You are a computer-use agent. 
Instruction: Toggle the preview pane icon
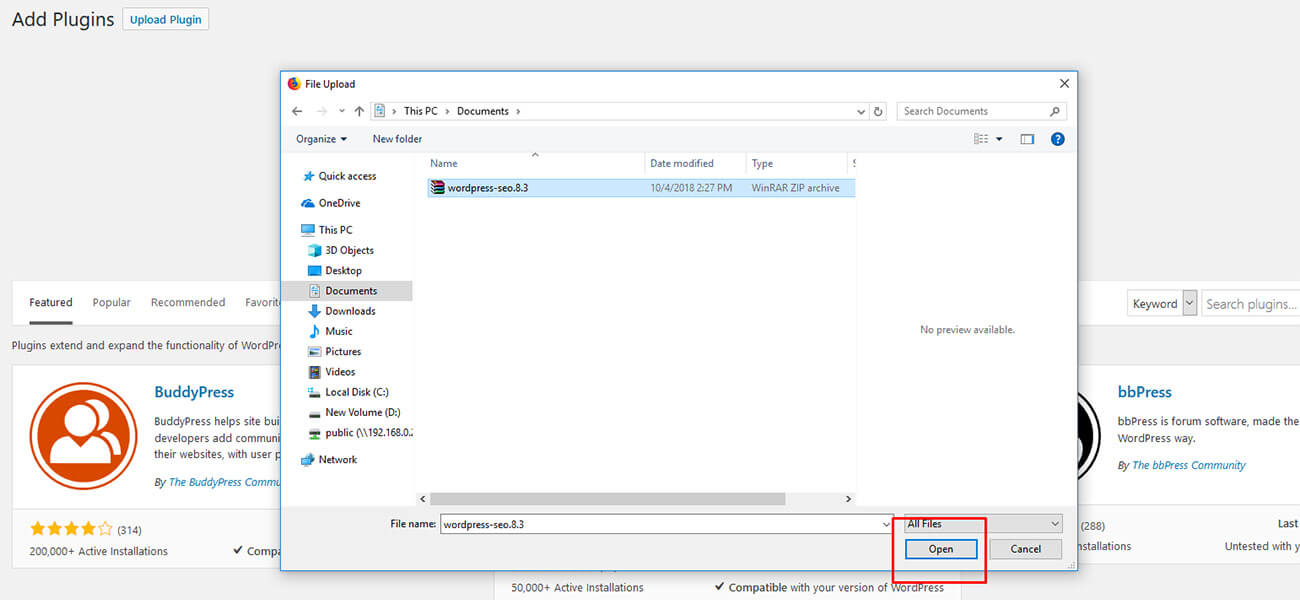click(x=1027, y=139)
